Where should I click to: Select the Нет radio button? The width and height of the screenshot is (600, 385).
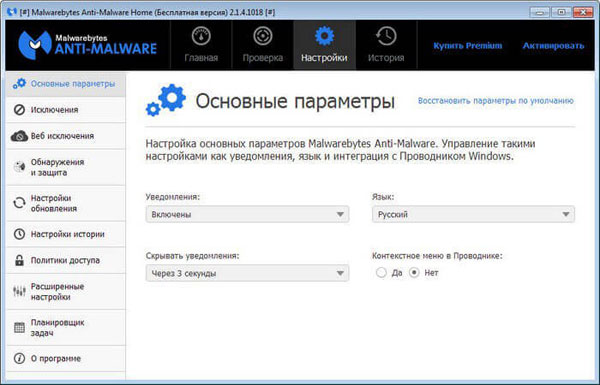pos(414,272)
